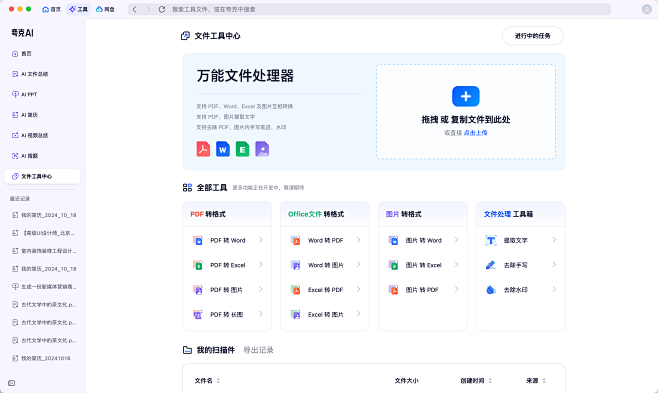The width and height of the screenshot is (658, 393).
Task: Open chevron beside Word 转 PDF
Action: click(358, 240)
